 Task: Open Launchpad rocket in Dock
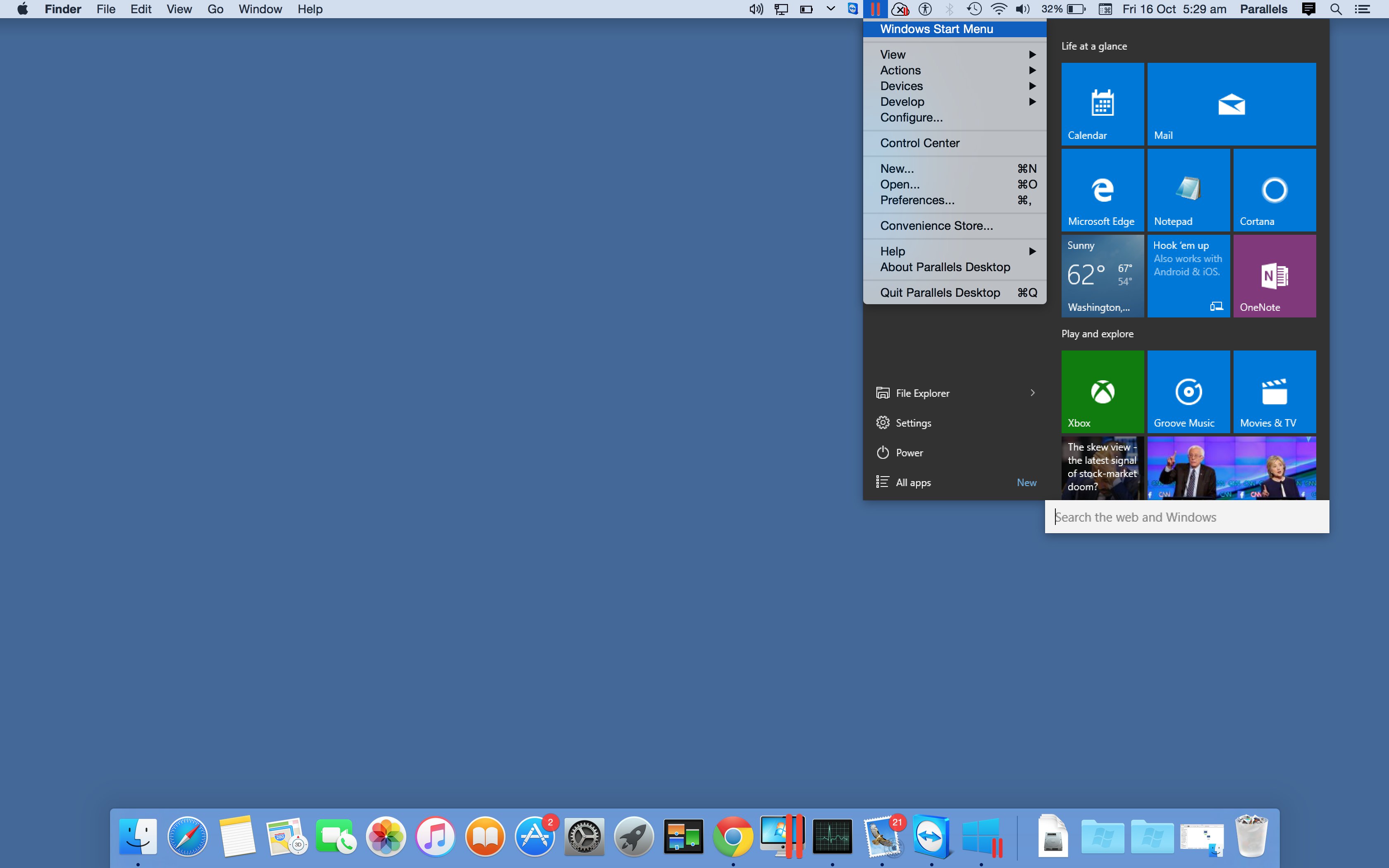tap(634, 836)
